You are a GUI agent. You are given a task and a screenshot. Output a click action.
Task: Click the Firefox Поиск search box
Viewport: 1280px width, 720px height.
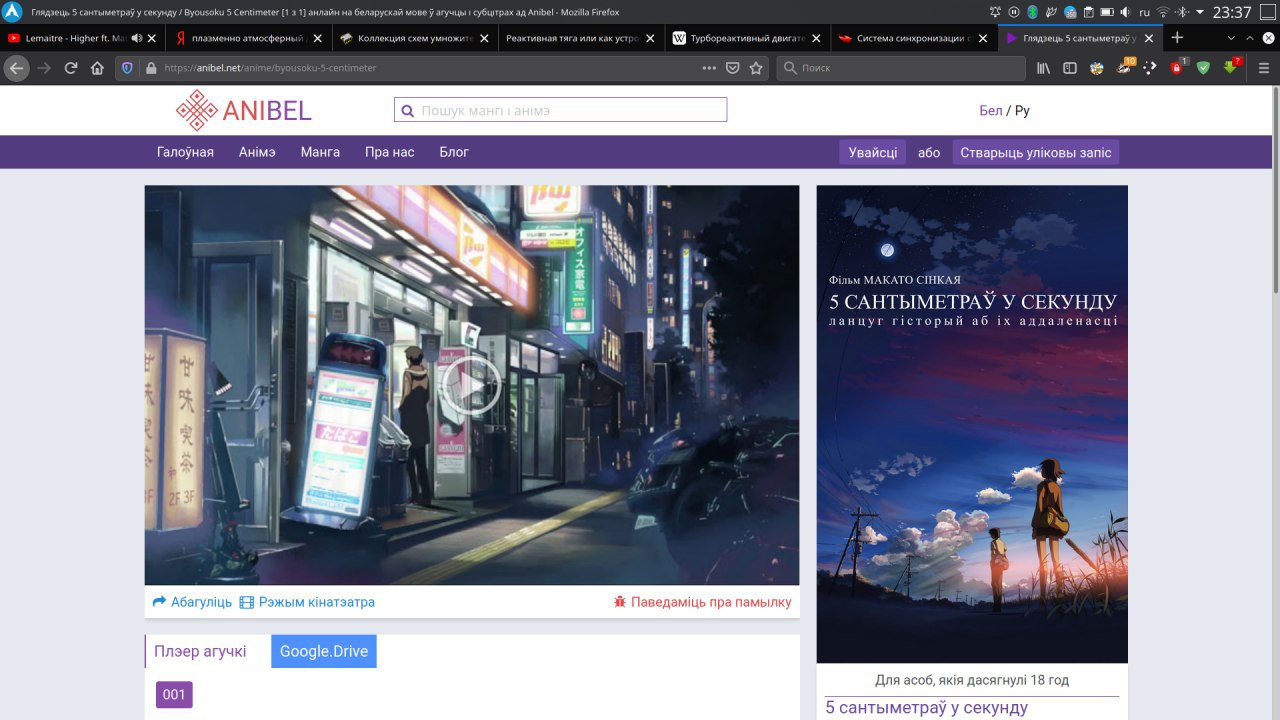pyautogui.click(x=900, y=68)
